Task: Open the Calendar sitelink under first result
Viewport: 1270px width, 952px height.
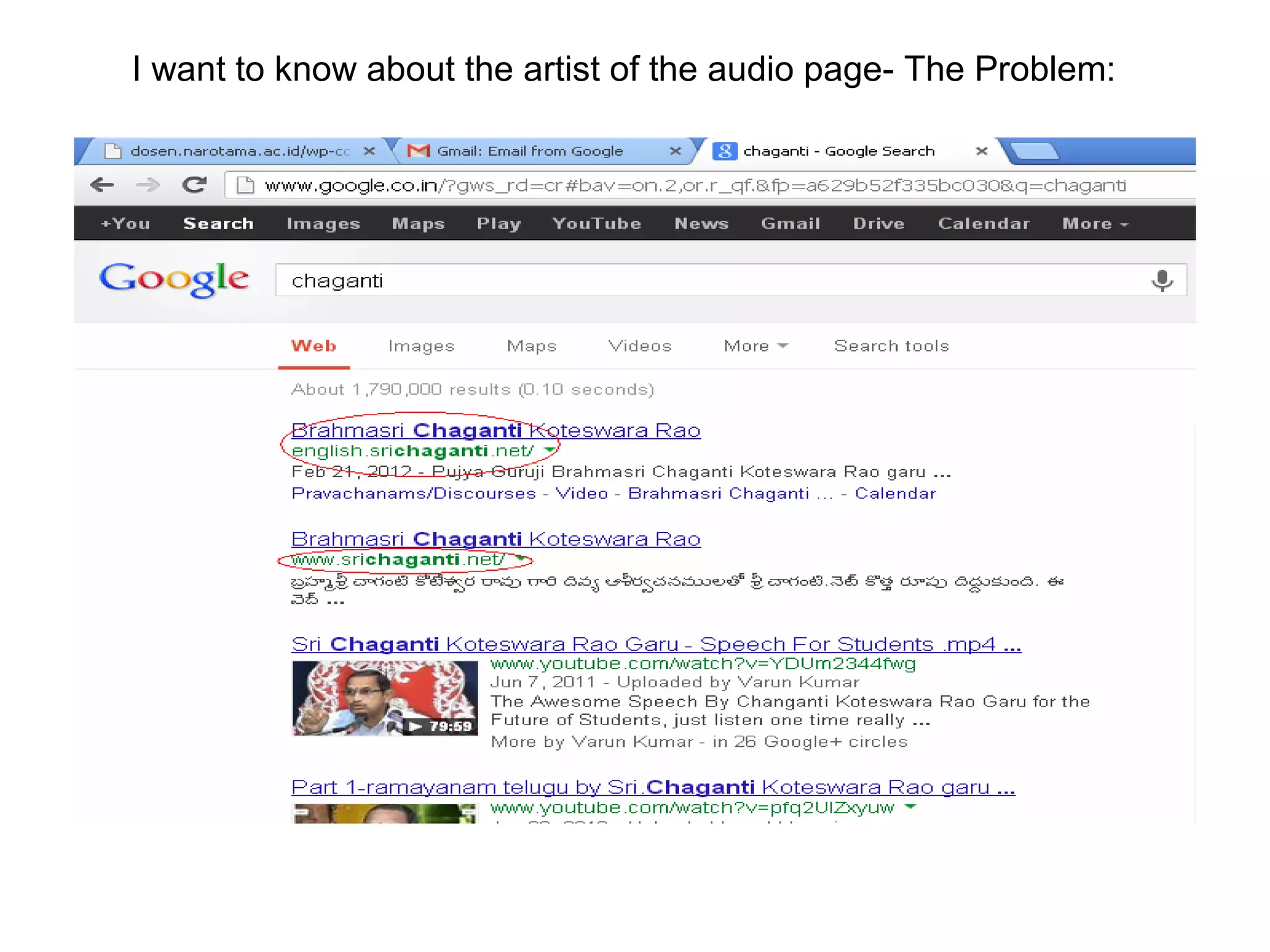Action: click(895, 493)
